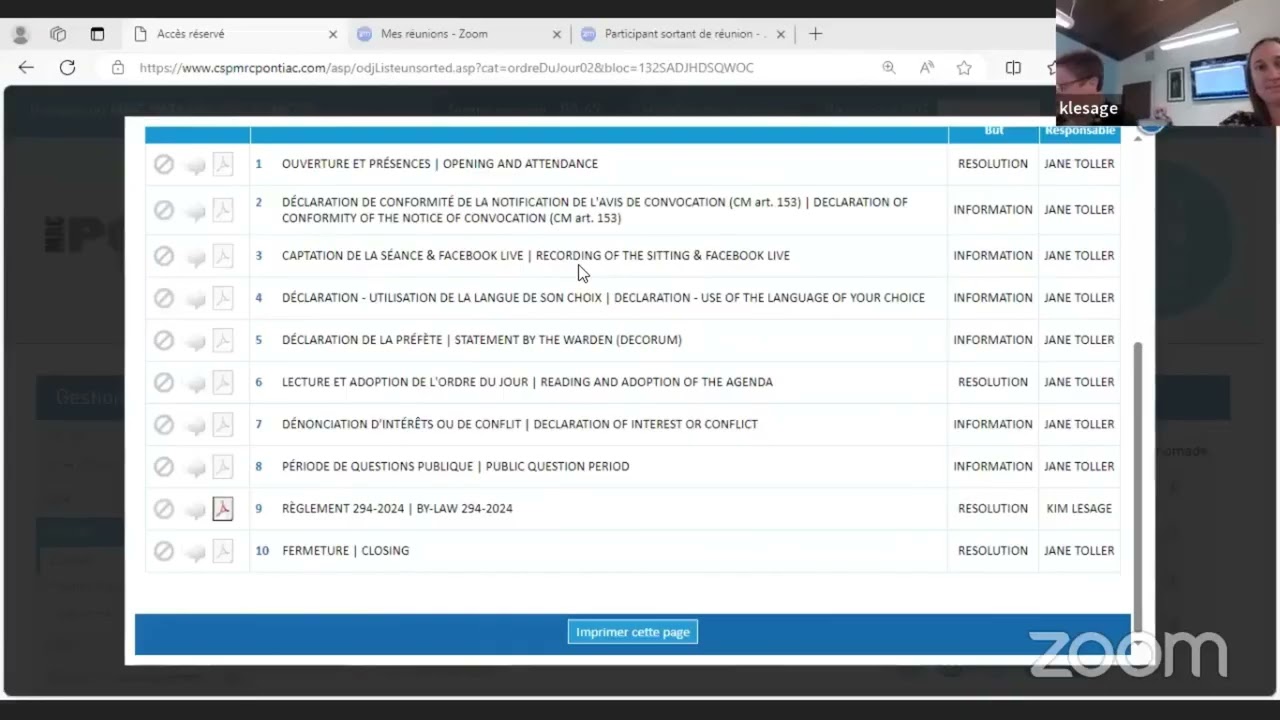Click RESOLUTION in the Règlement 294-2024 row
This screenshot has height=720, width=1280.
pyautogui.click(x=993, y=509)
